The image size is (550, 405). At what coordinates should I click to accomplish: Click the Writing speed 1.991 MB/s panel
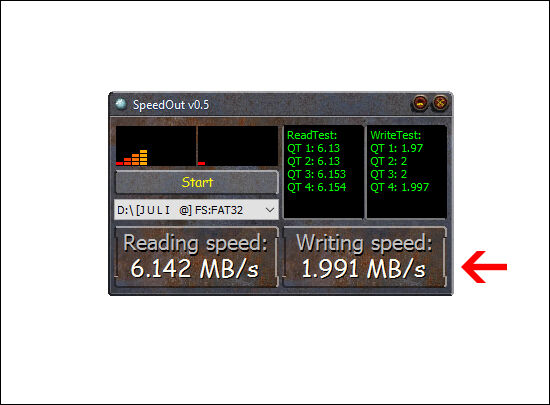click(x=365, y=257)
